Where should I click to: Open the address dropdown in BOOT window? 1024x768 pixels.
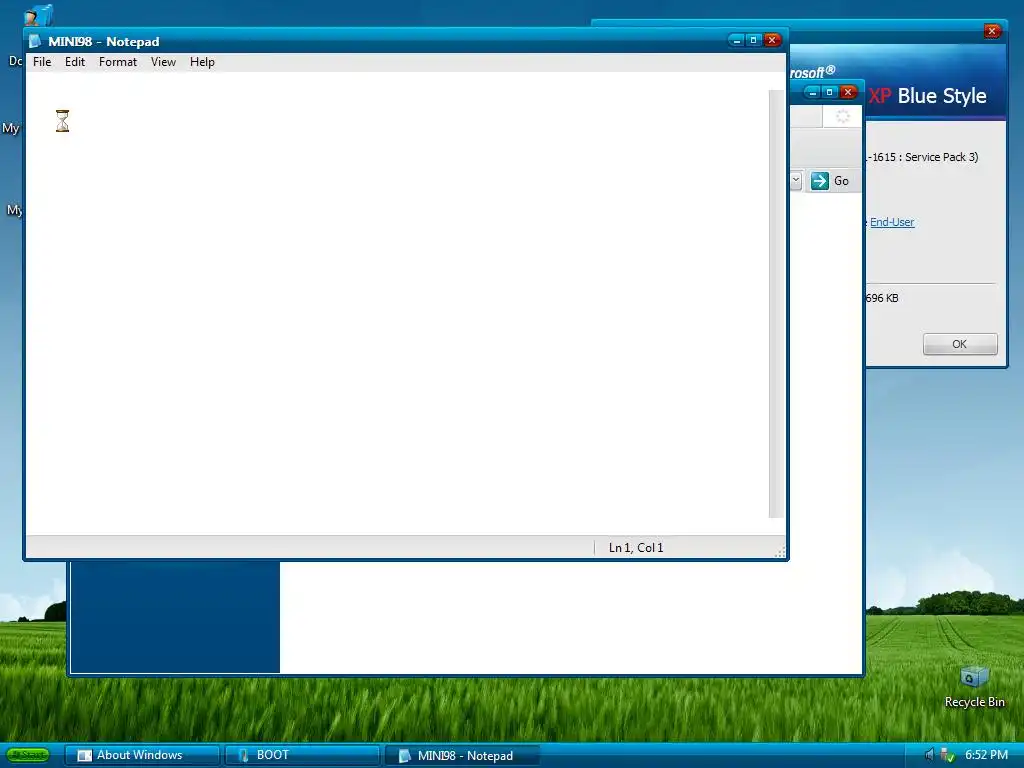pos(795,180)
